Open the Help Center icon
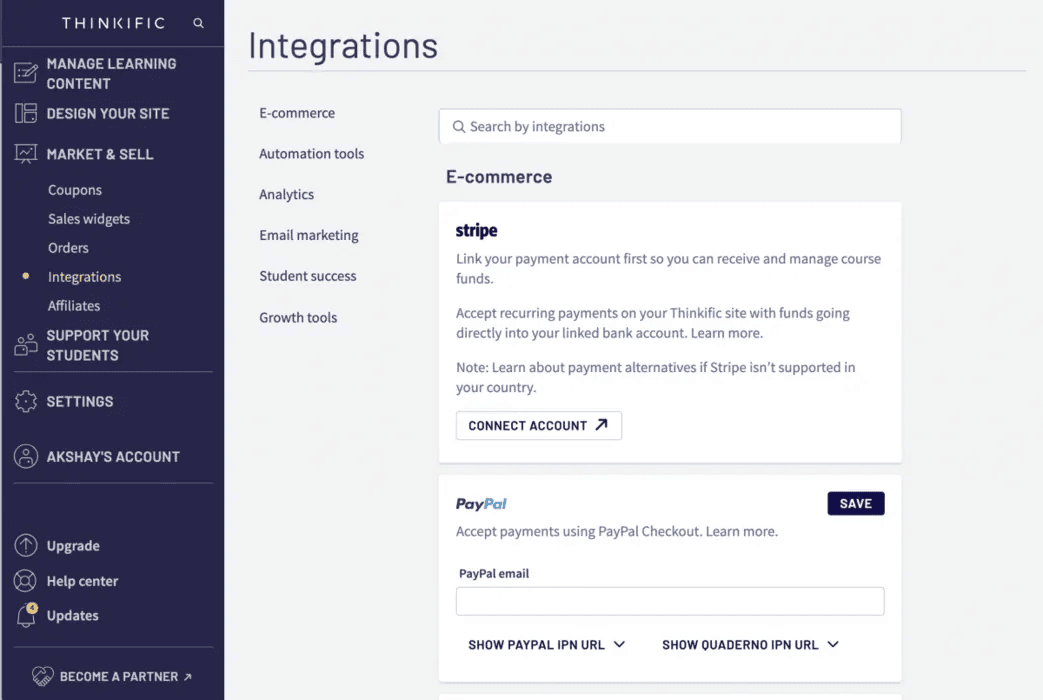The image size is (1043, 700). [x=24, y=580]
